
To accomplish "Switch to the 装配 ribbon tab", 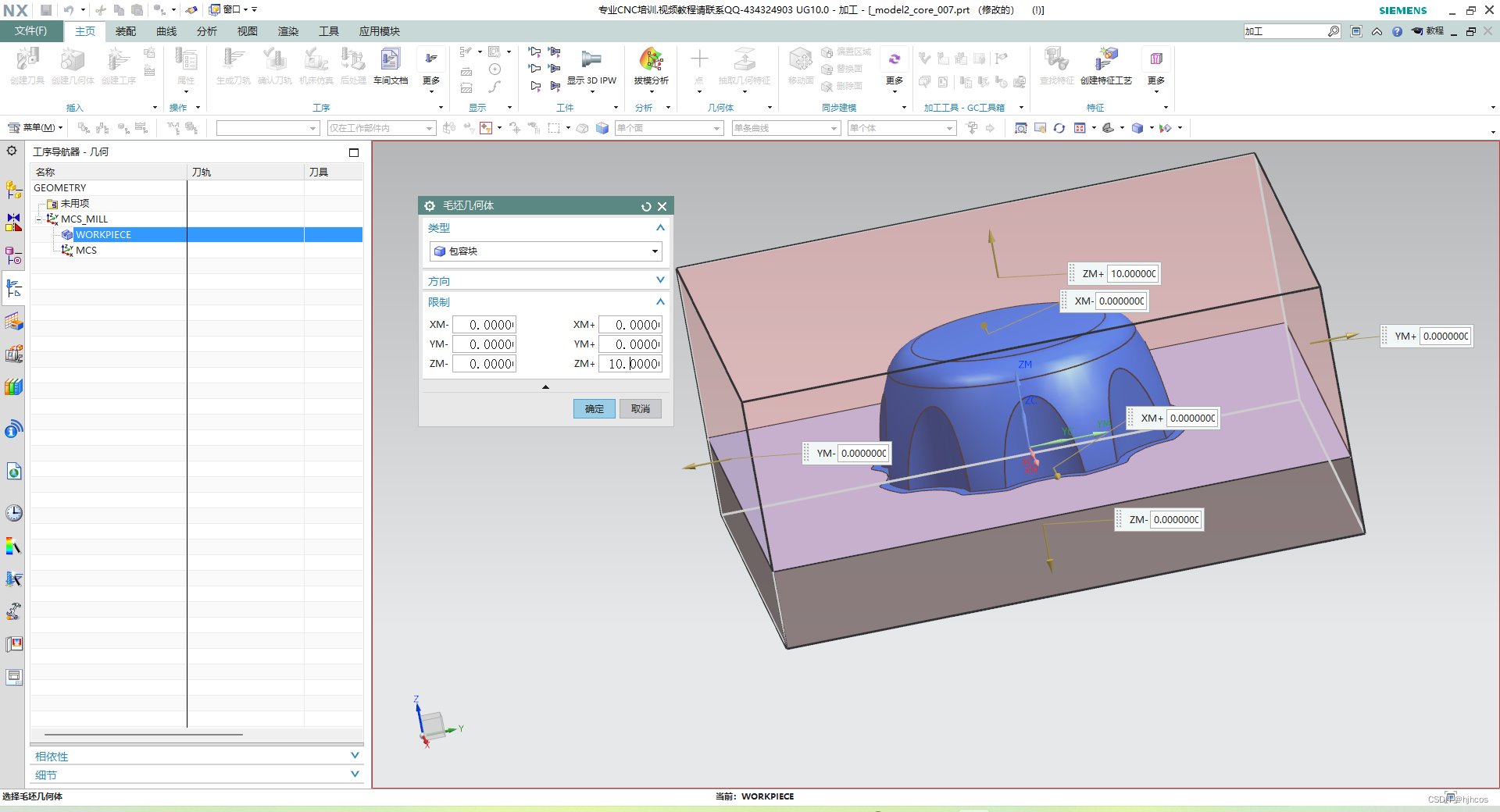I will [126, 31].
